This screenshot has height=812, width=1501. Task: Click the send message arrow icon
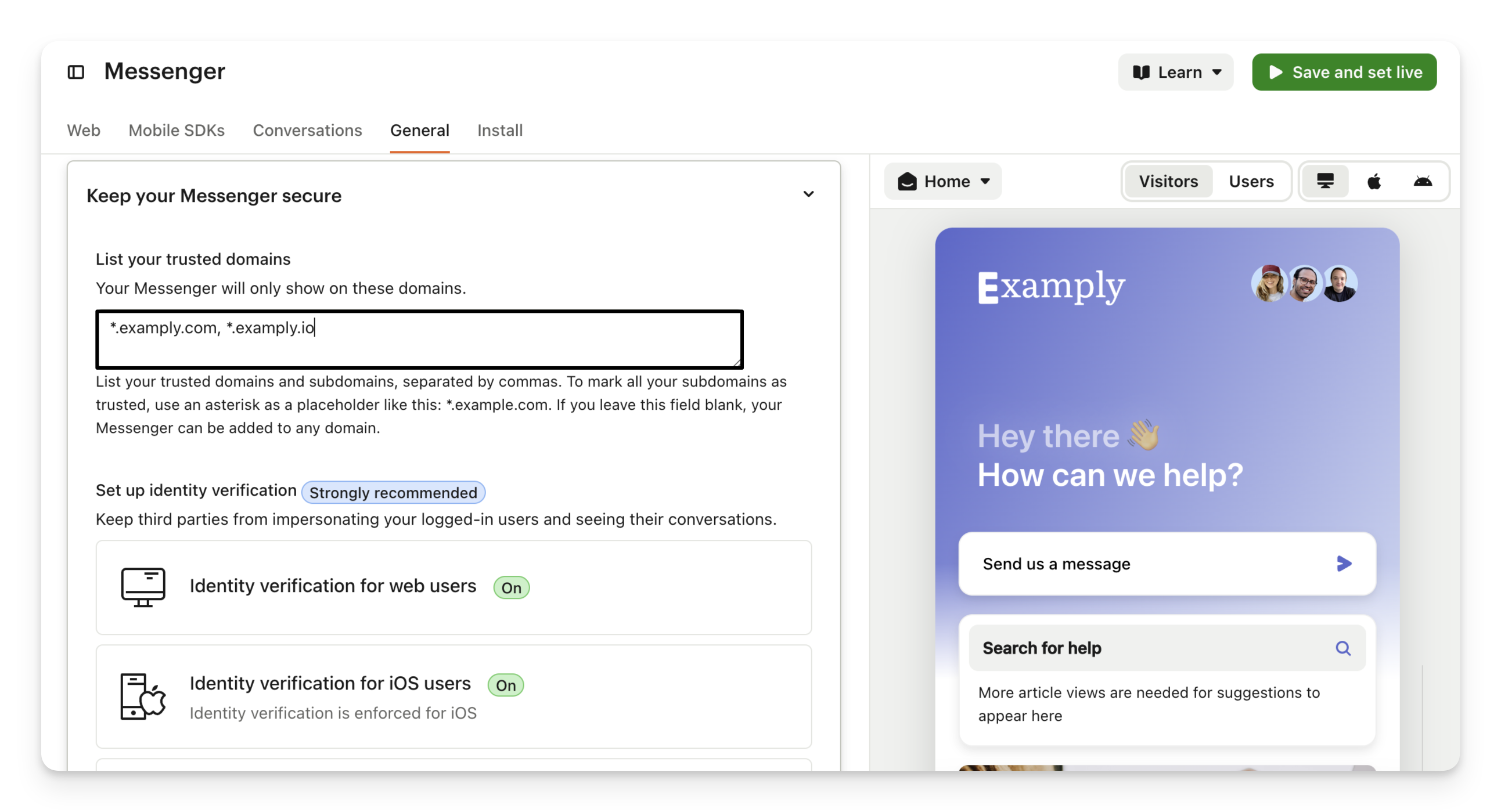(1344, 563)
